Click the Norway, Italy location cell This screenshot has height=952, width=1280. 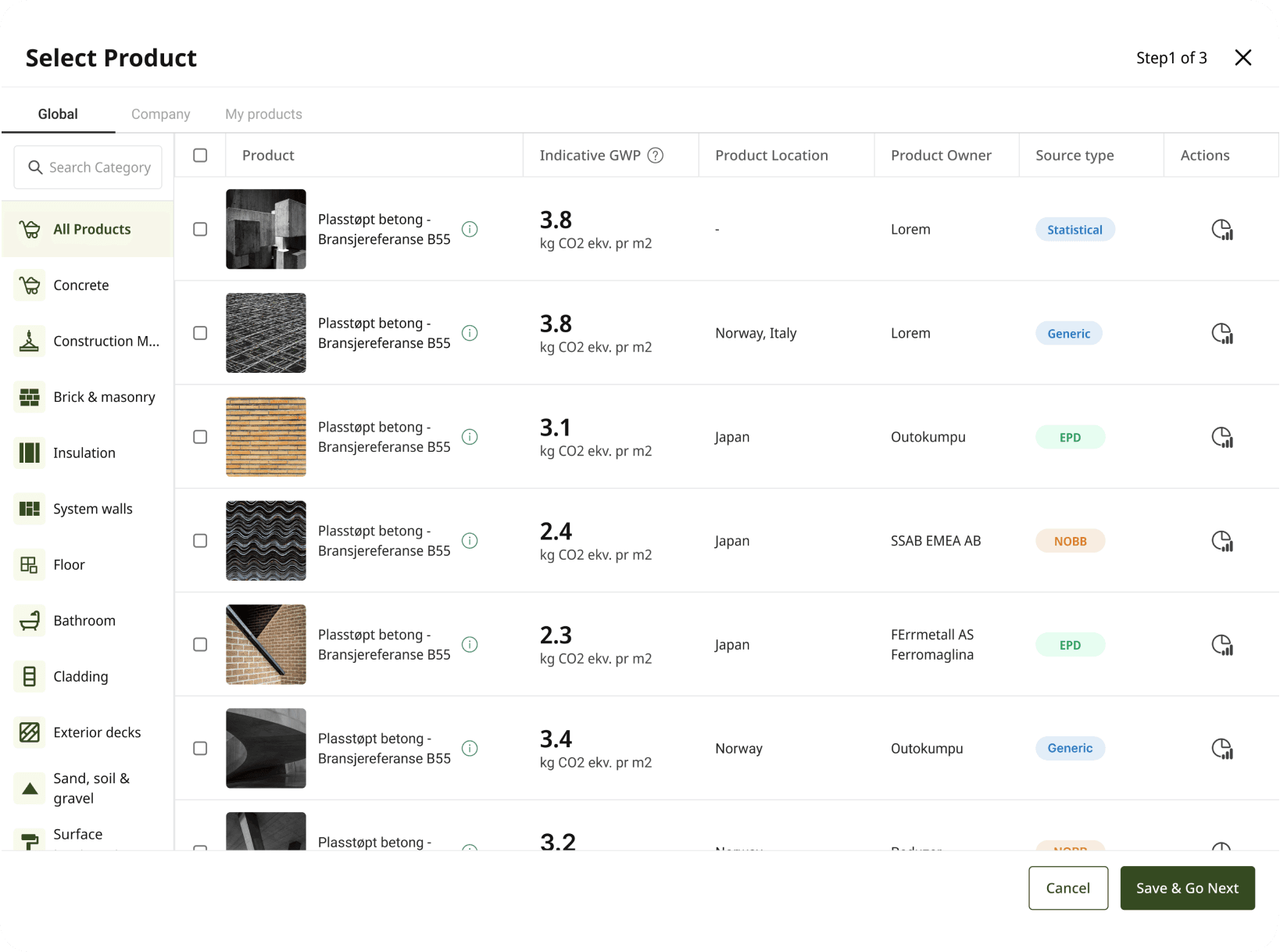(756, 333)
